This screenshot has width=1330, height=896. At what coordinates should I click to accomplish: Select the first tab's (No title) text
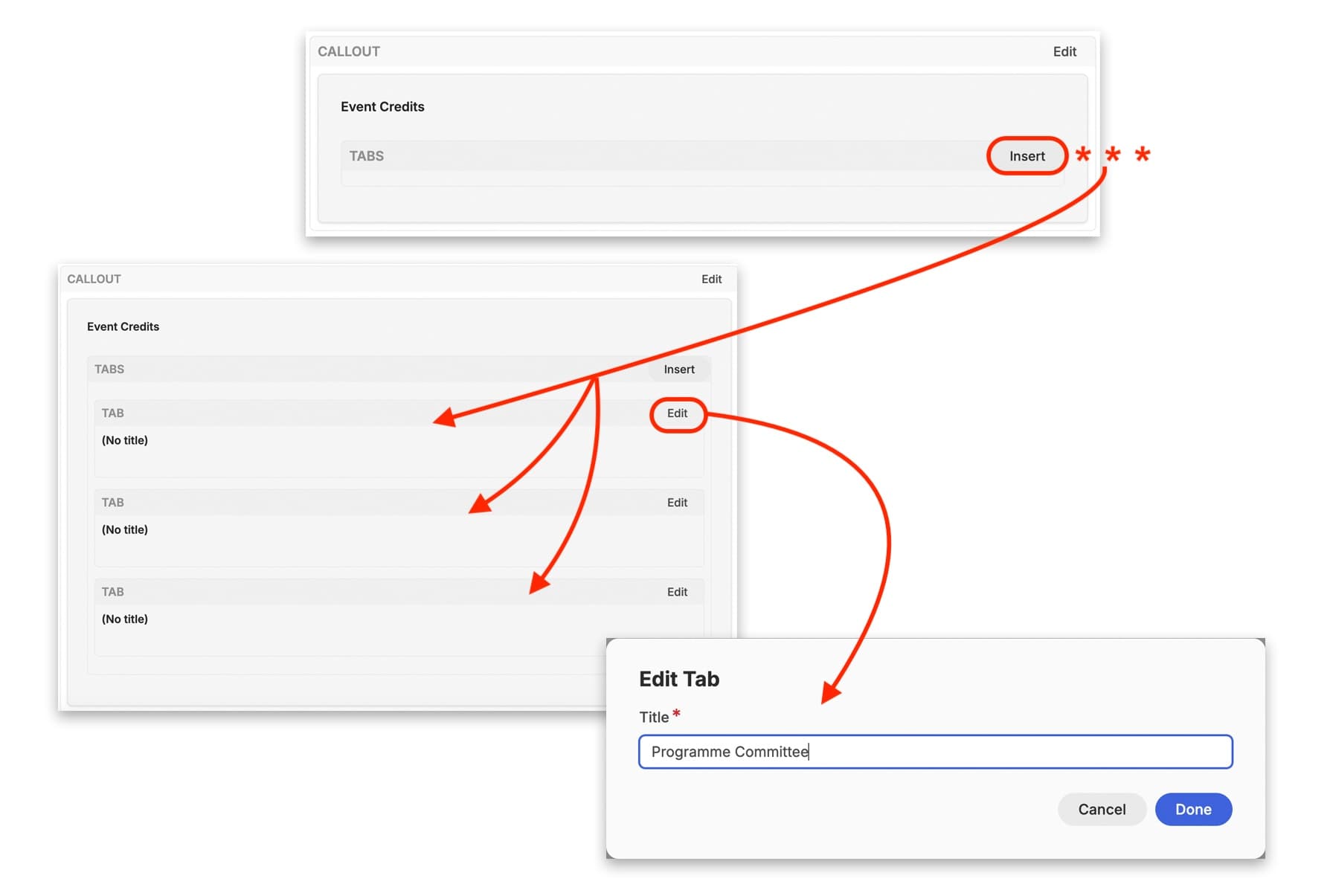pyautogui.click(x=125, y=440)
